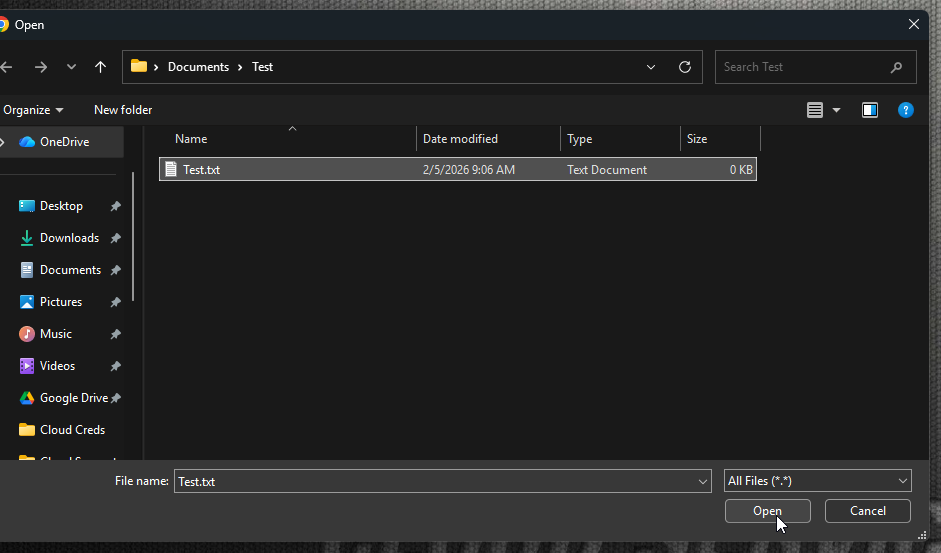Select OneDrive in the navigation pane

[64, 142]
